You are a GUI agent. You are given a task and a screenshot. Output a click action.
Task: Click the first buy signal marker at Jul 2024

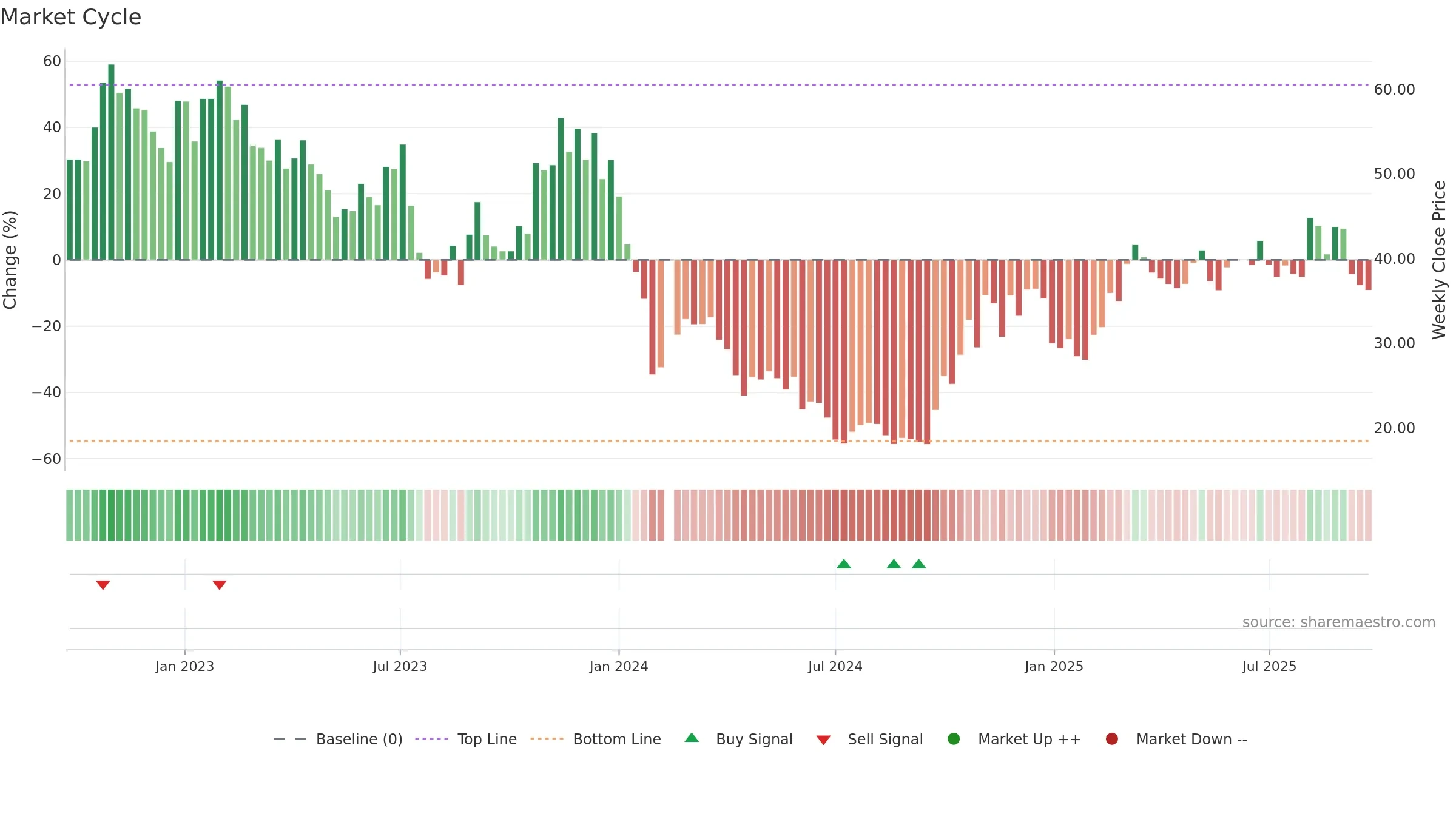point(844,564)
